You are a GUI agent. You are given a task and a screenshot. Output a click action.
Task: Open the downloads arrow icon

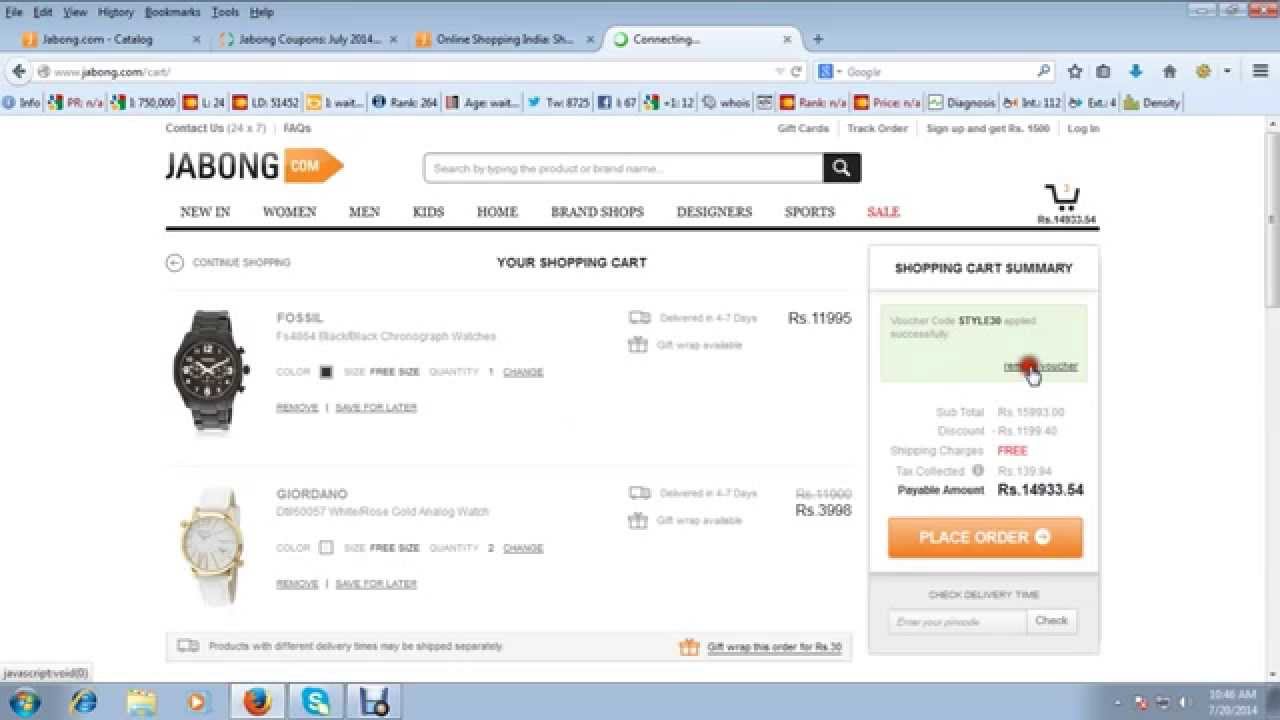coord(1136,71)
